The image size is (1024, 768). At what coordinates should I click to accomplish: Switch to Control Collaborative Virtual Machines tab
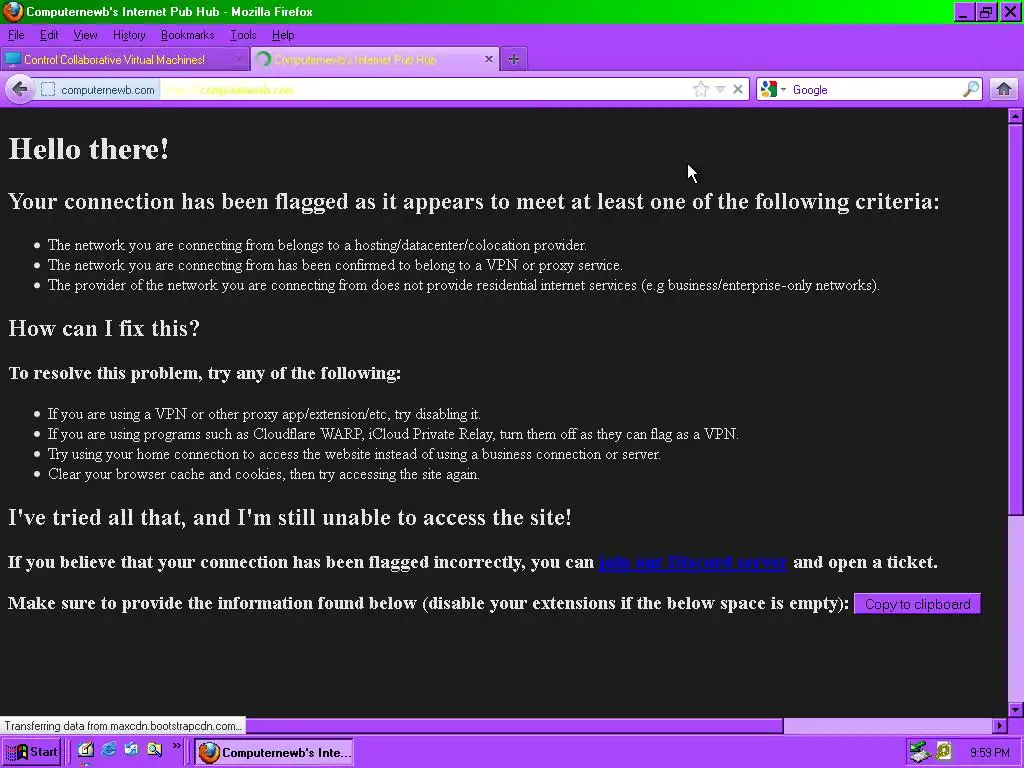(x=124, y=59)
